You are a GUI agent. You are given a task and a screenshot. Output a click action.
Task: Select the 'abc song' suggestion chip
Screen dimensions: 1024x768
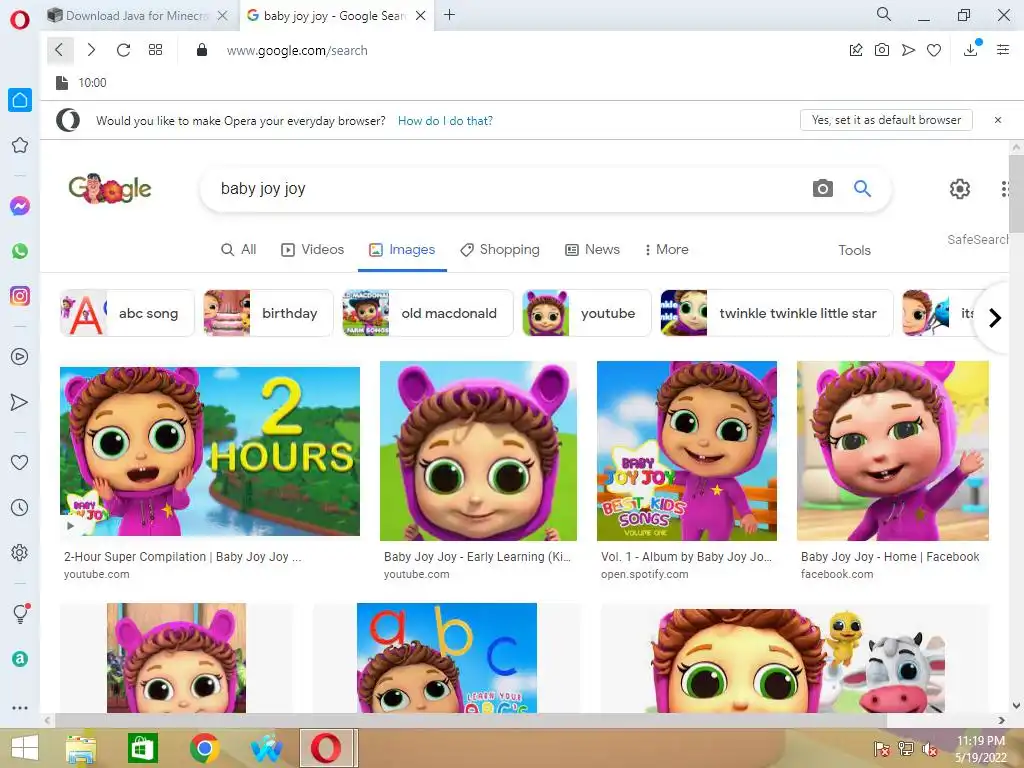click(127, 313)
